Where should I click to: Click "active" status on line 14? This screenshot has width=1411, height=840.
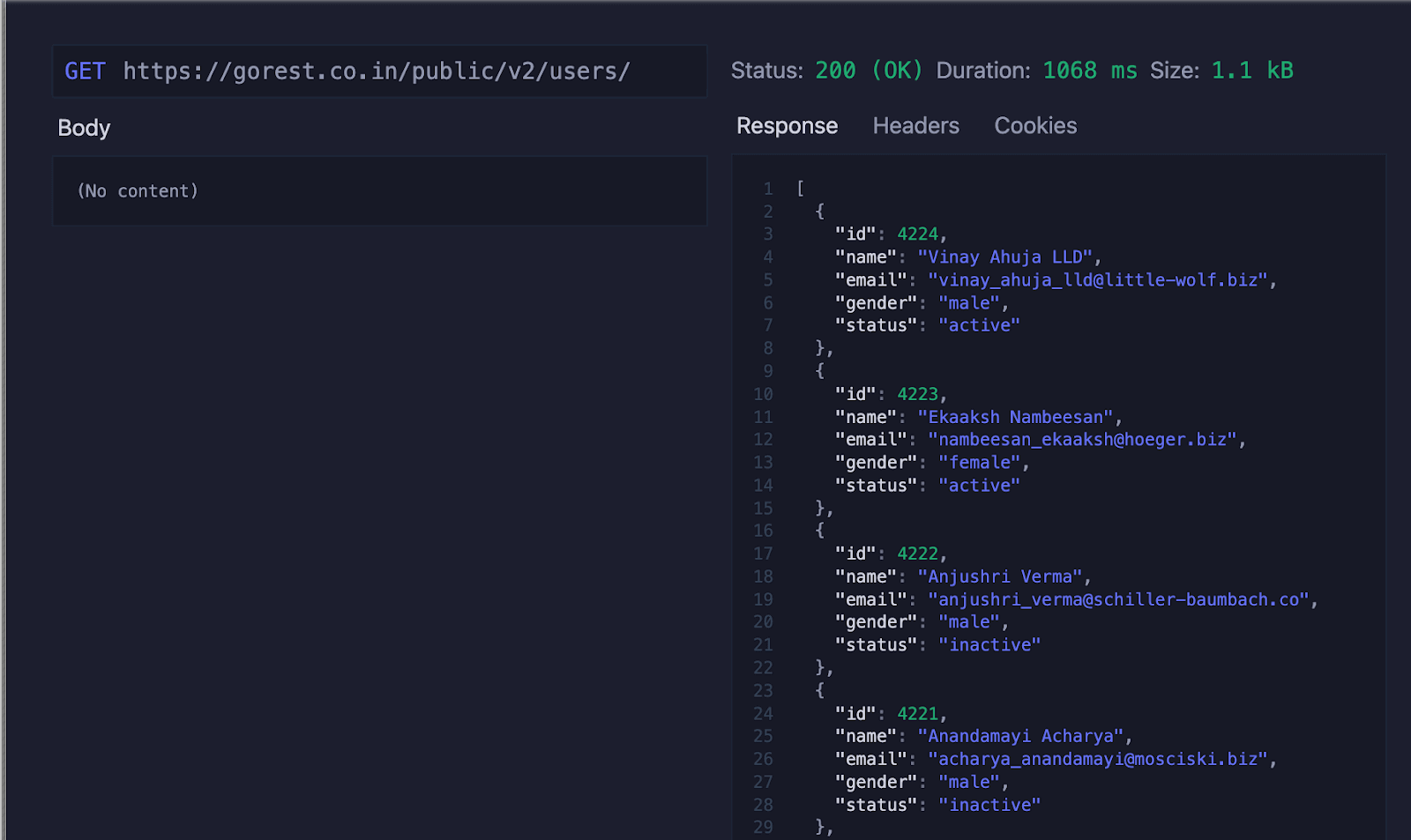(x=979, y=486)
